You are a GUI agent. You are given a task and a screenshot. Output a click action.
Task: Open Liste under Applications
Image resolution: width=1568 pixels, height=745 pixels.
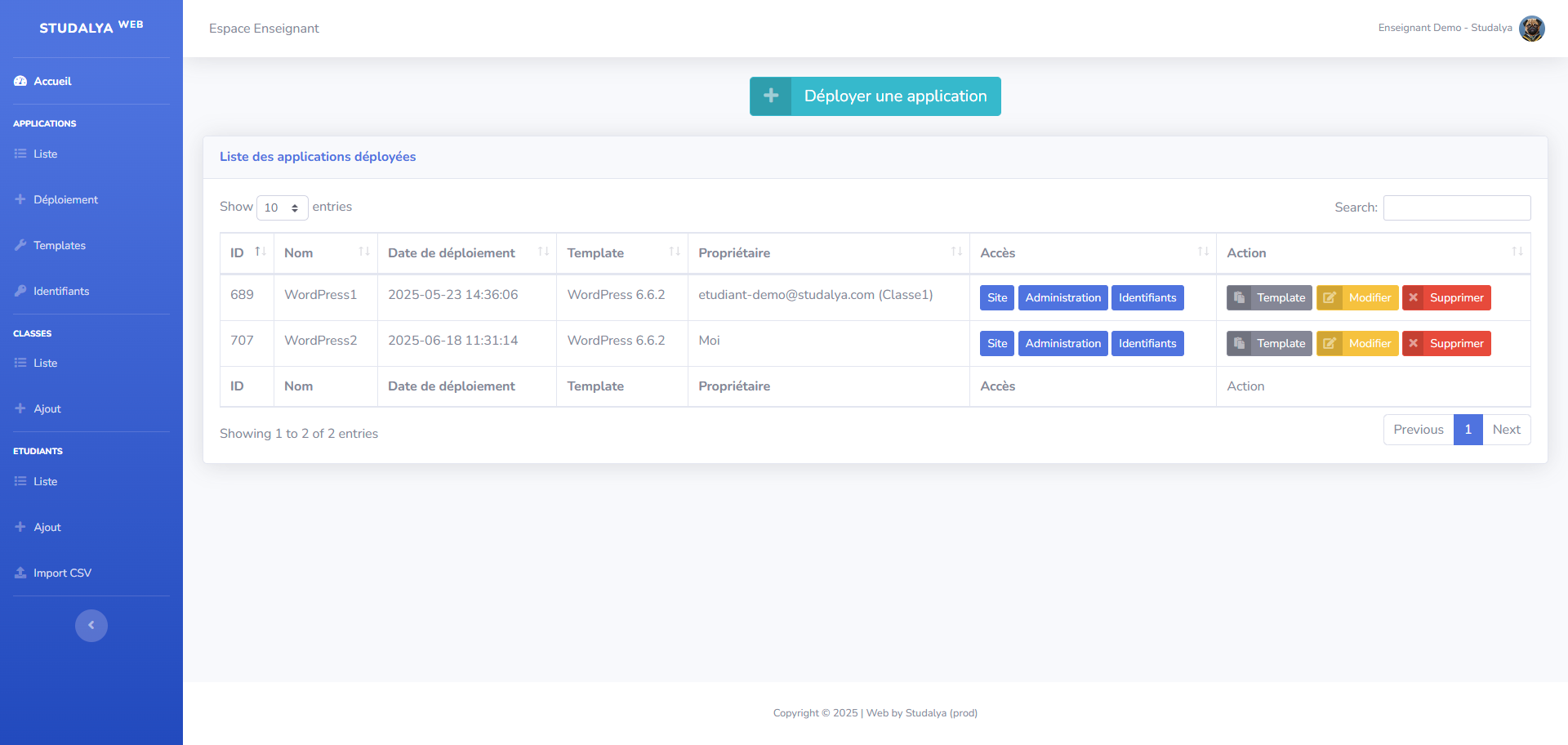pyautogui.click(x=45, y=154)
